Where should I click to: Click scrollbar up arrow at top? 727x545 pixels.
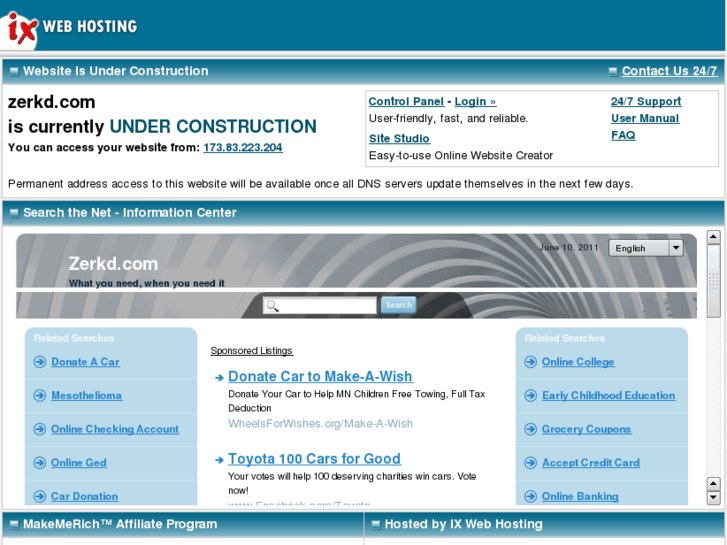(714, 237)
